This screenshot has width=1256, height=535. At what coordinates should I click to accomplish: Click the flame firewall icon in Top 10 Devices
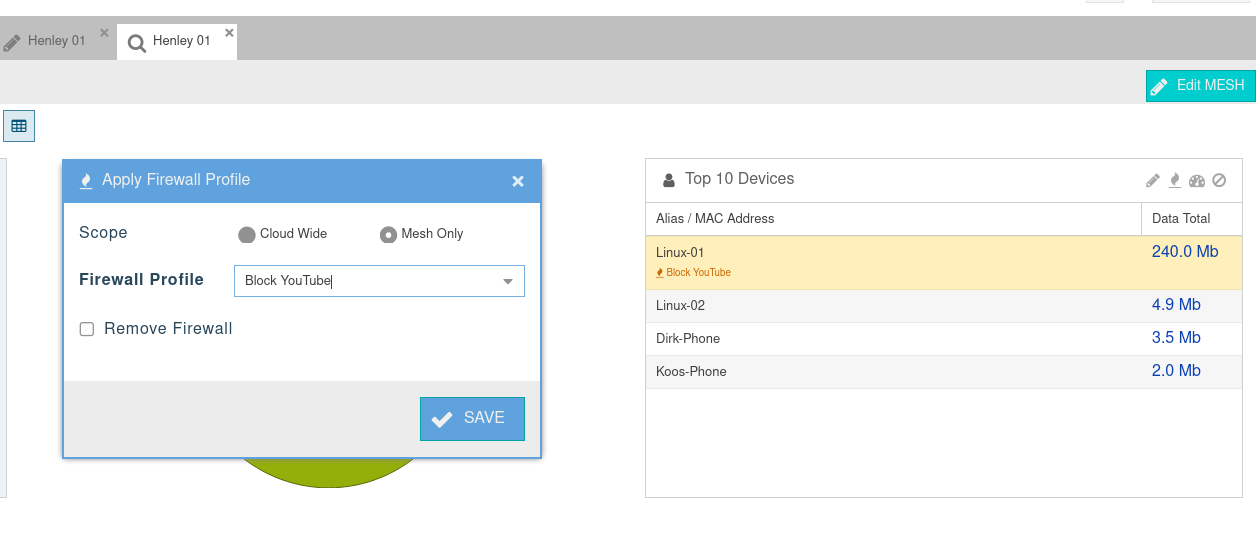(x=1175, y=181)
